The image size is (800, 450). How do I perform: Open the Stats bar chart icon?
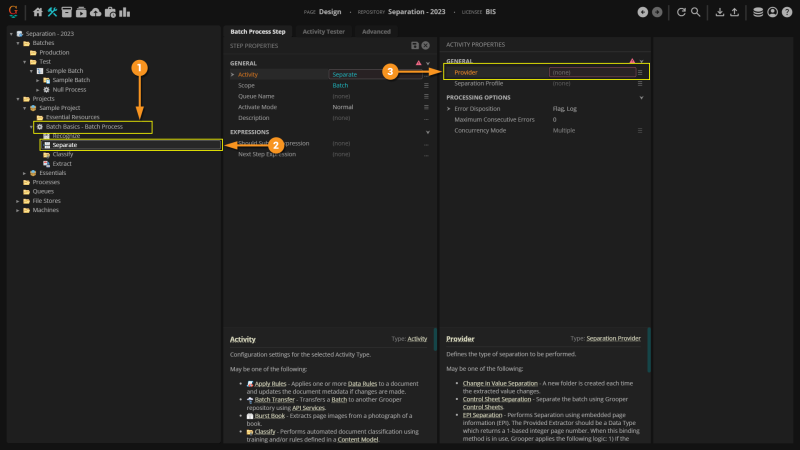124,12
